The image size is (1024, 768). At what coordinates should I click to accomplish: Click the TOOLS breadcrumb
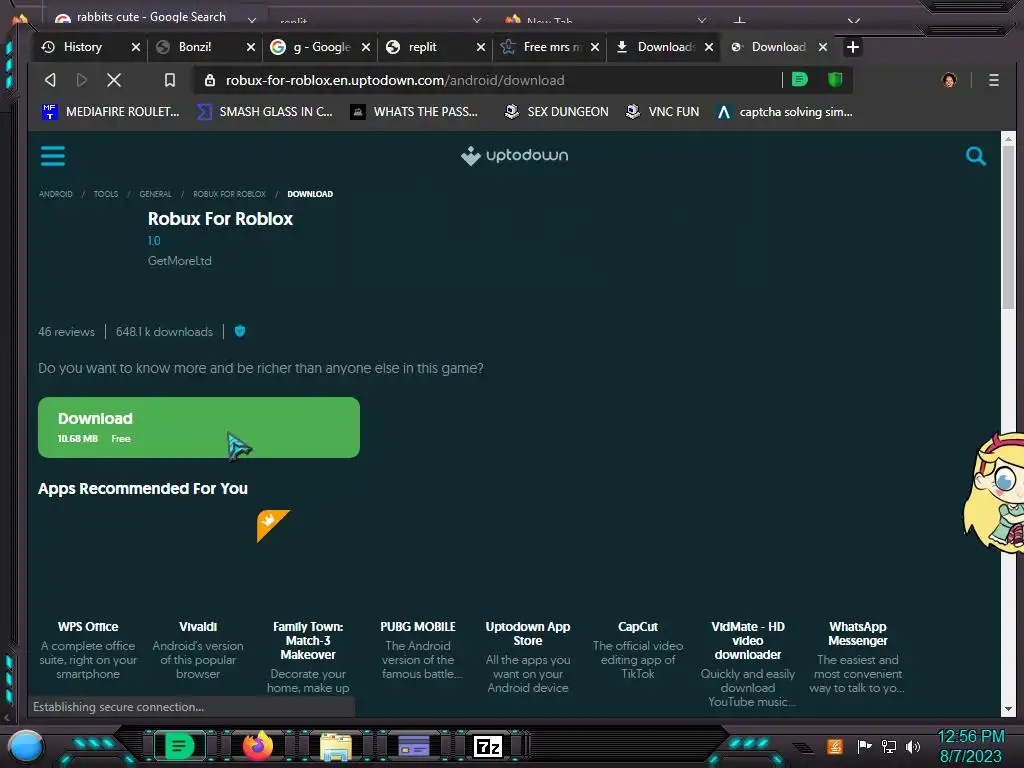[x=106, y=194]
